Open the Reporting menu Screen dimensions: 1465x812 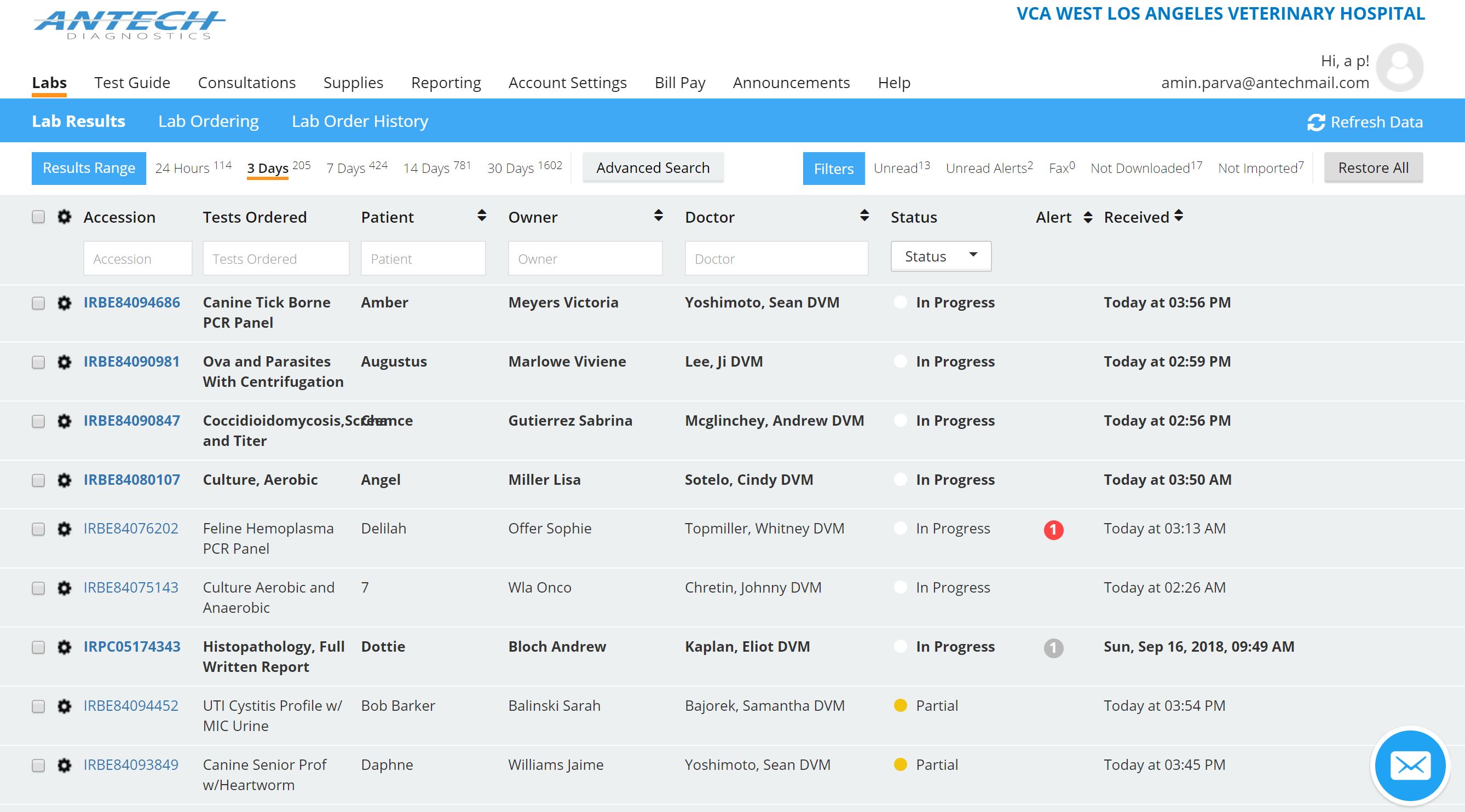click(x=446, y=83)
